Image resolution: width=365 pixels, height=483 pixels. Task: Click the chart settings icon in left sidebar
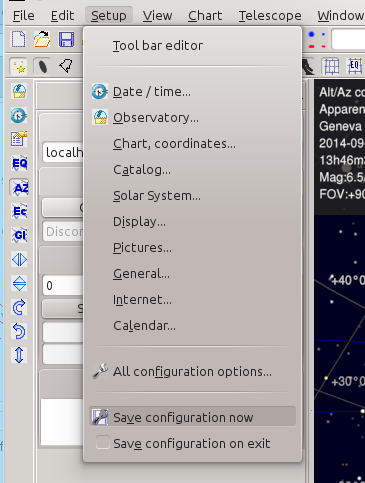[x=19, y=139]
